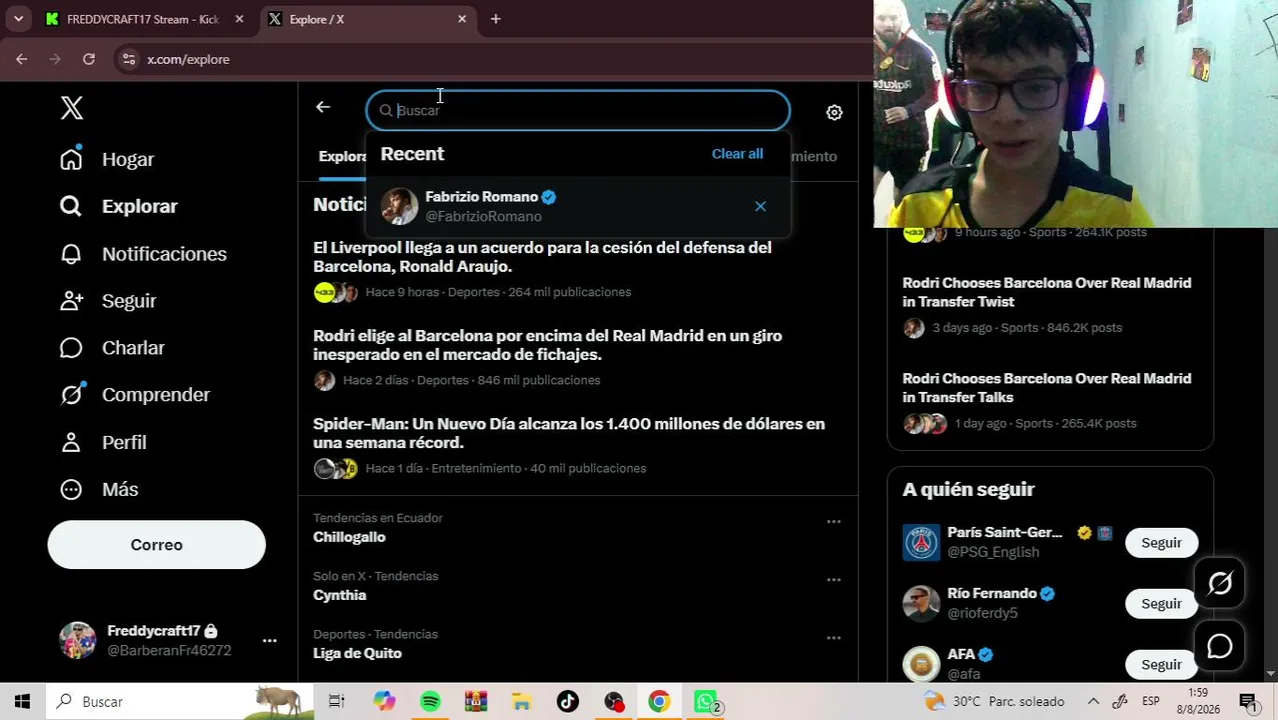1278x720 pixels.
Task: Follow Río Fernando account
Action: click(1161, 604)
